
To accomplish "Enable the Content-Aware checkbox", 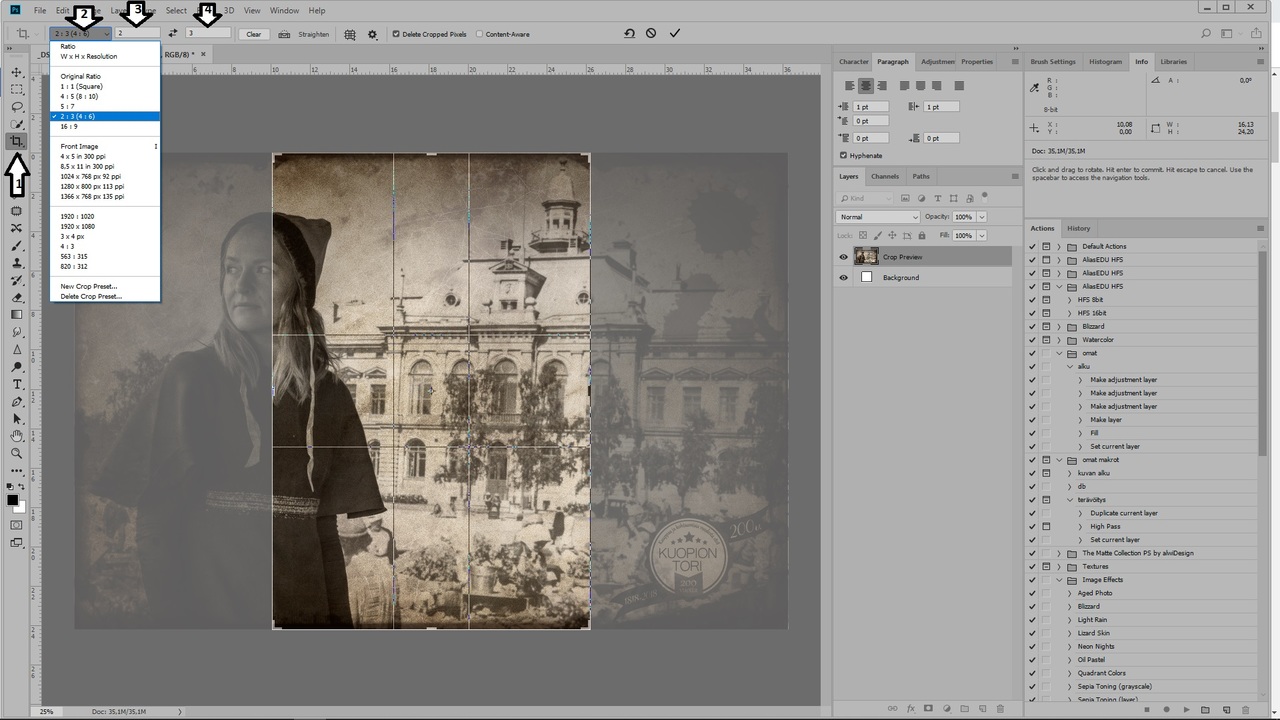I will [480, 34].
